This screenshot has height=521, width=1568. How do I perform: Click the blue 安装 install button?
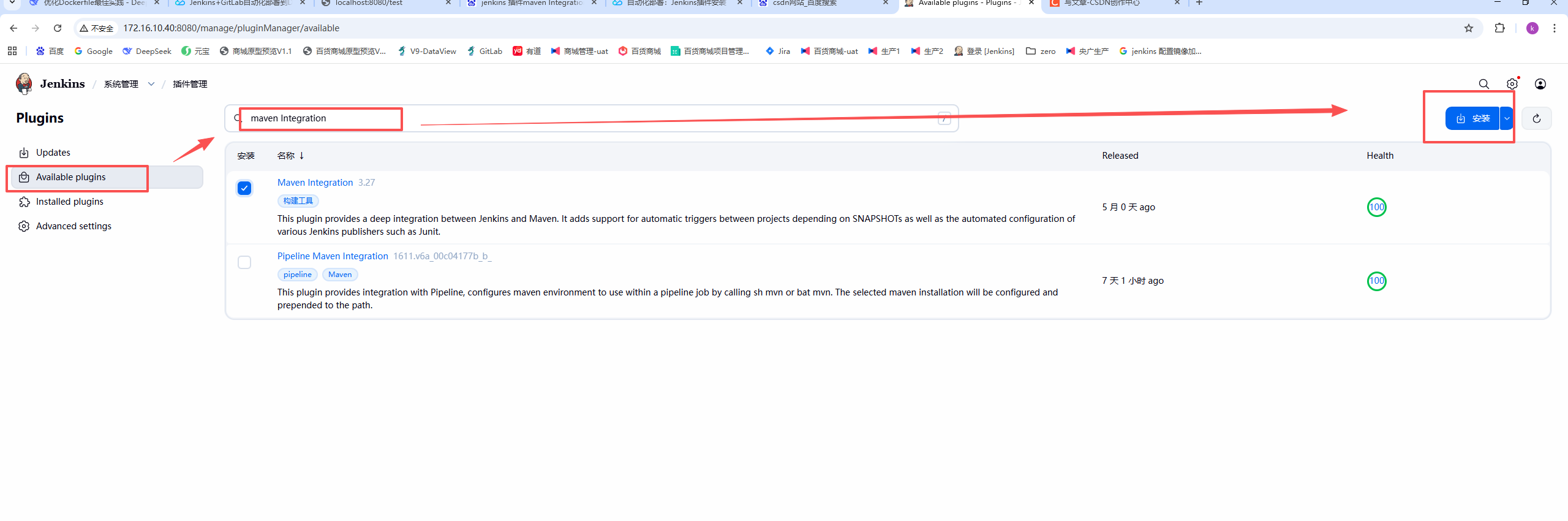(x=1472, y=118)
